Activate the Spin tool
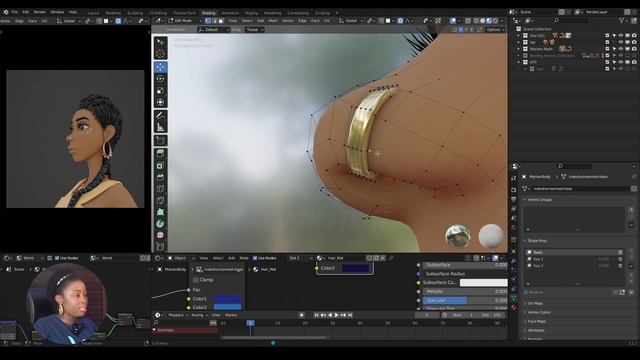Screen dimensions: 640x360 pyautogui.click(x=160, y=224)
